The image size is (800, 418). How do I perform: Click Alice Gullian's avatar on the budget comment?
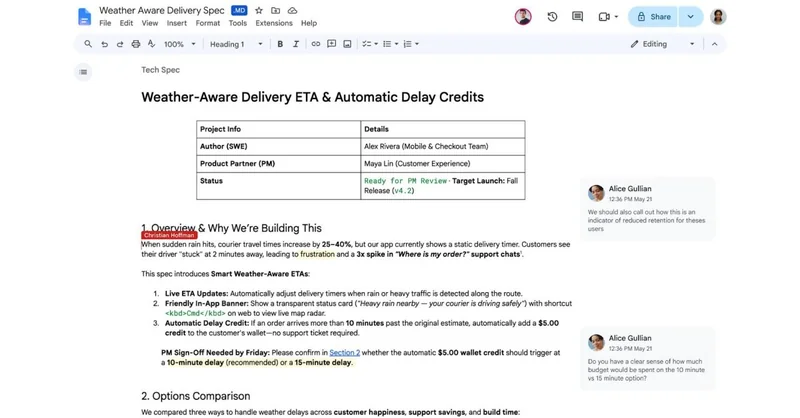click(x=596, y=342)
